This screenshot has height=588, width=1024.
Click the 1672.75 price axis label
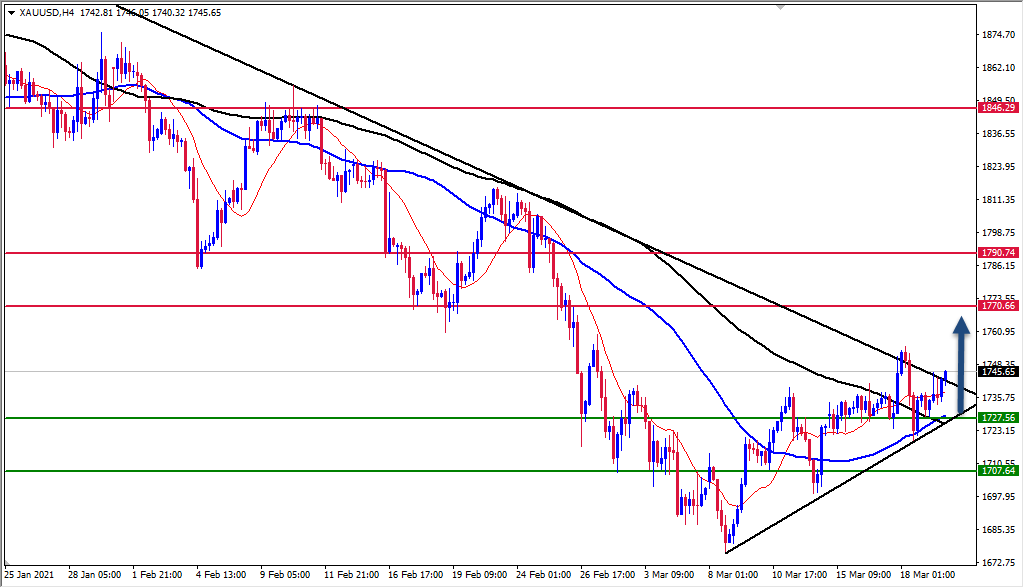pos(999,563)
